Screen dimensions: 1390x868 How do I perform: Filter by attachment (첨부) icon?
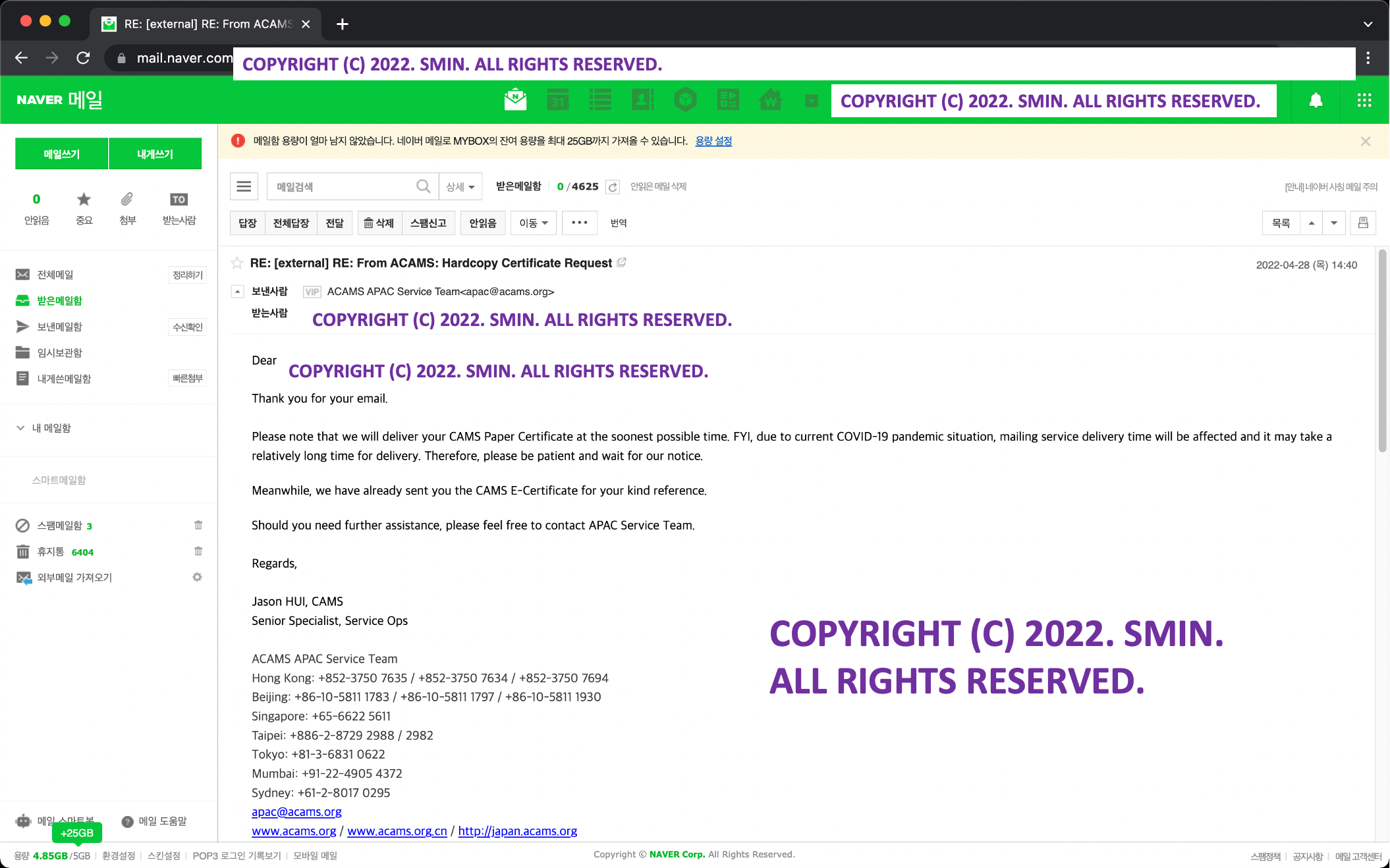point(127,200)
